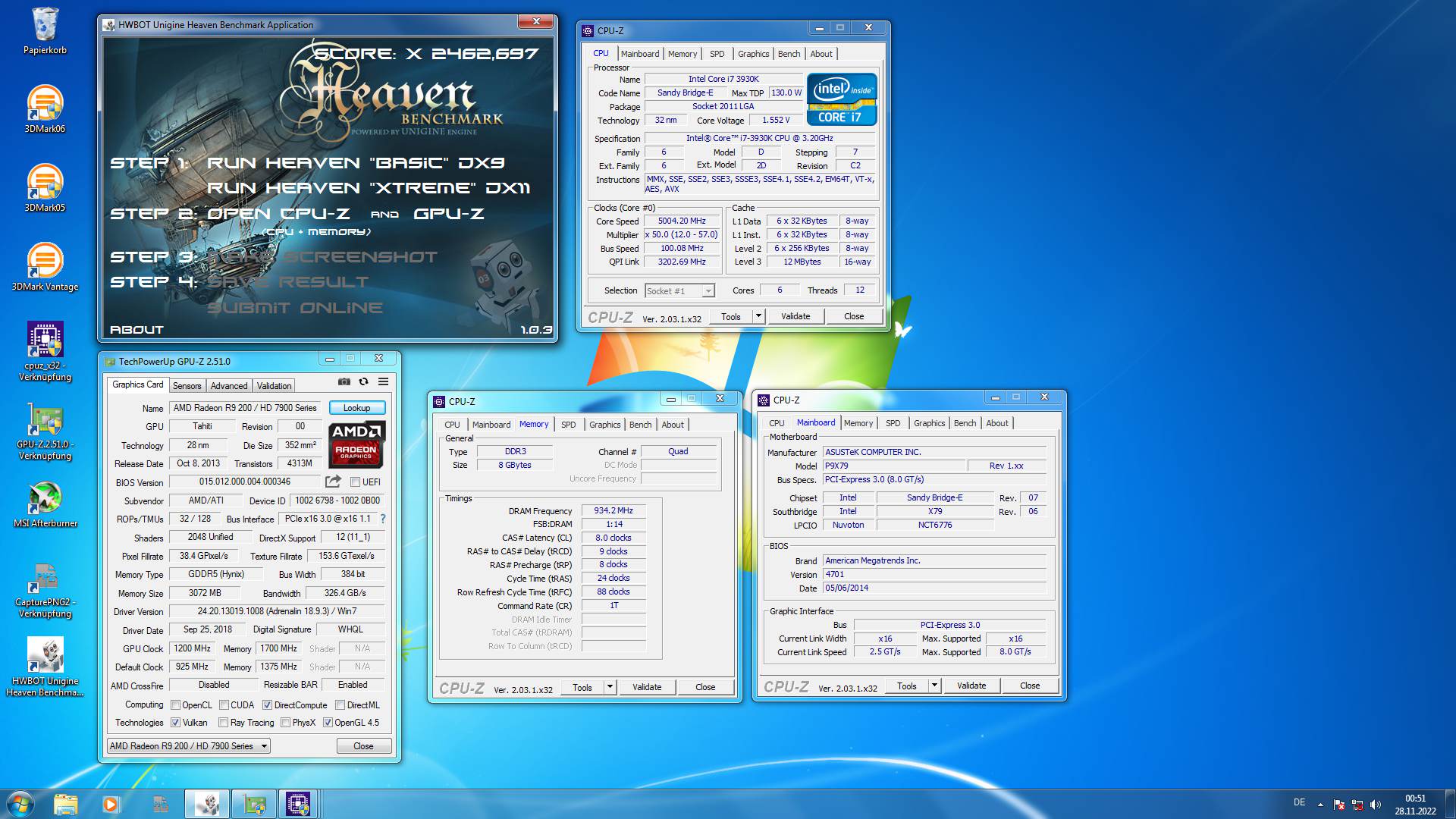Image resolution: width=1456 pixels, height=819 pixels.
Task: Toggle the CUDA checkbox in GPU-Z
Action: click(x=223, y=705)
